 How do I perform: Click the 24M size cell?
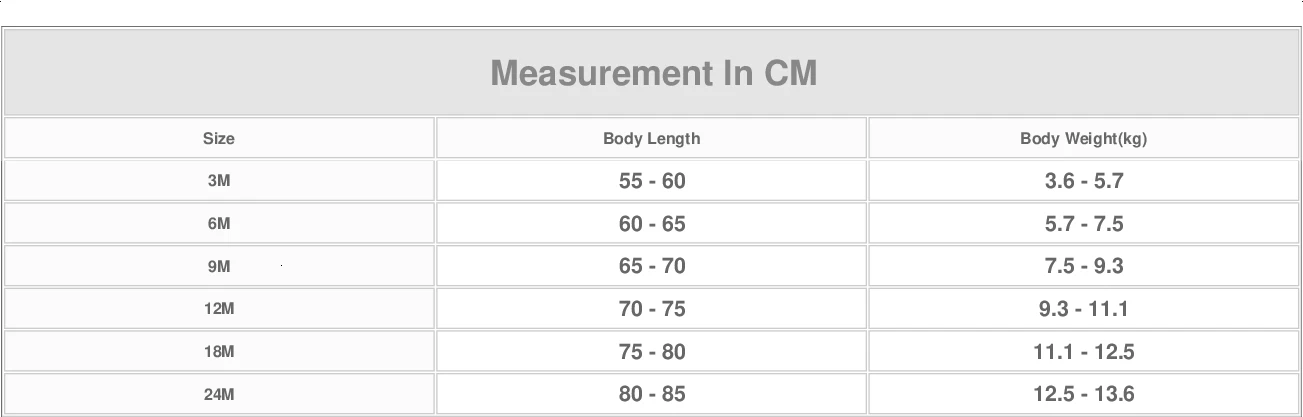pyautogui.click(x=219, y=394)
